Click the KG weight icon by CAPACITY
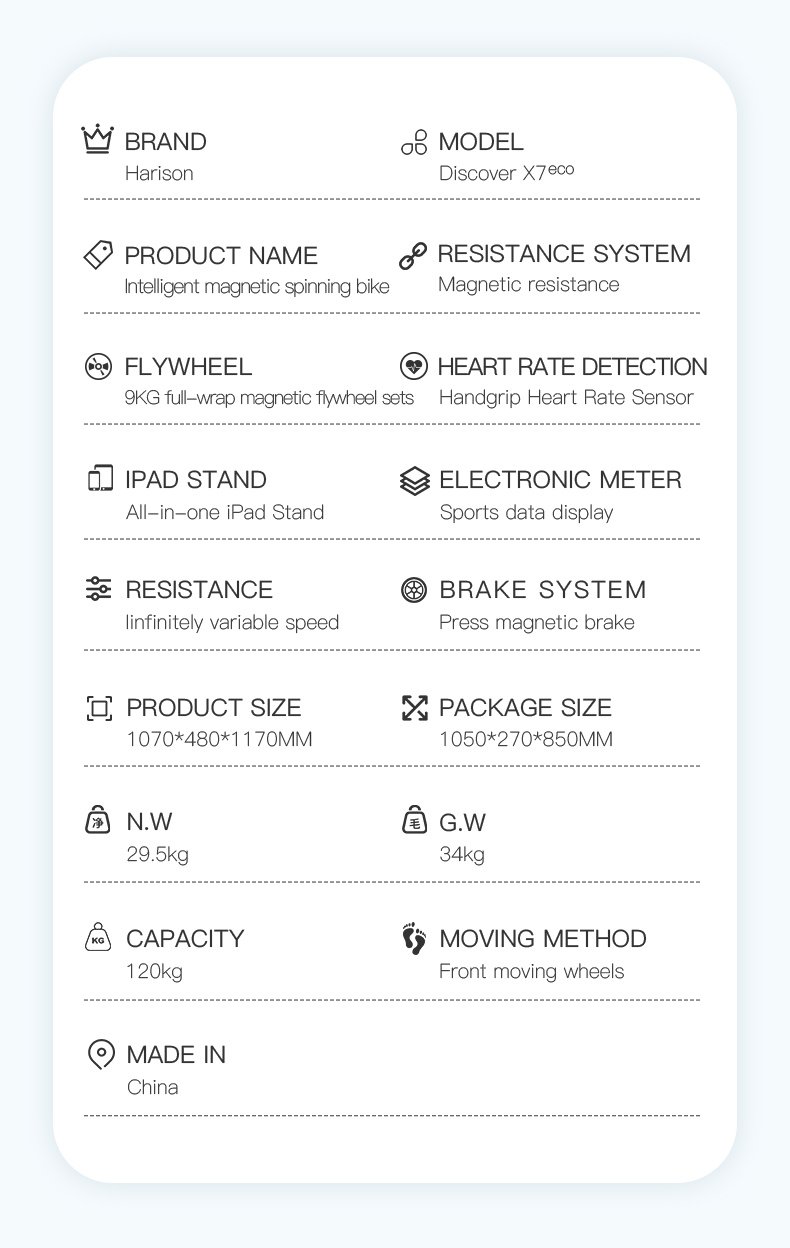 pyautogui.click(x=98, y=938)
